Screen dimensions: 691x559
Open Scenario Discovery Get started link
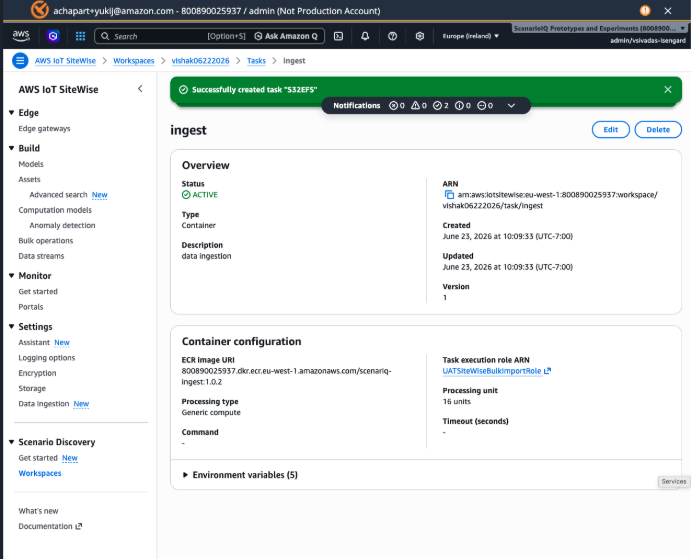point(38,458)
